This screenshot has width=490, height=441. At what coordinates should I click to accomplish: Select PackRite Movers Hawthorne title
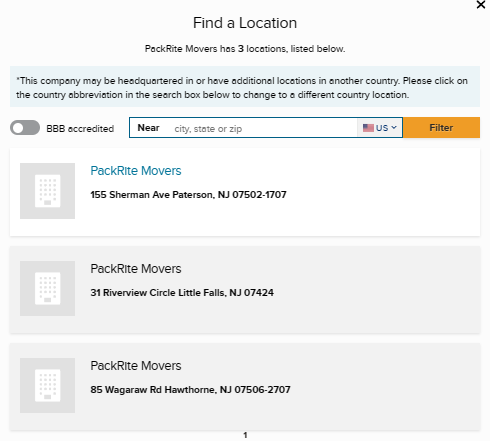point(136,366)
